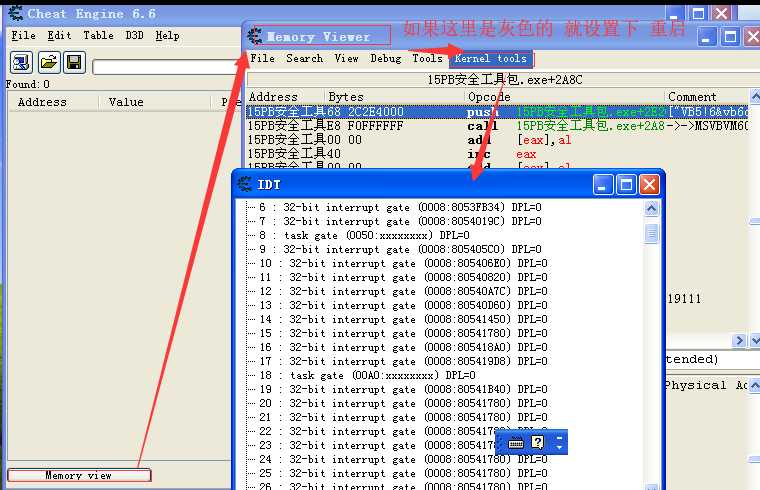This screenshot has height=490, width=760.
Task: Select IDT entry 12 interrupt gate
Action: 403,291
